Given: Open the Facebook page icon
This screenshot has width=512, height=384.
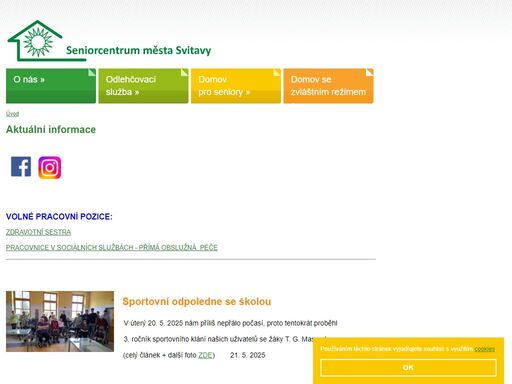Looking at the screenshot, I should point(21,167).
